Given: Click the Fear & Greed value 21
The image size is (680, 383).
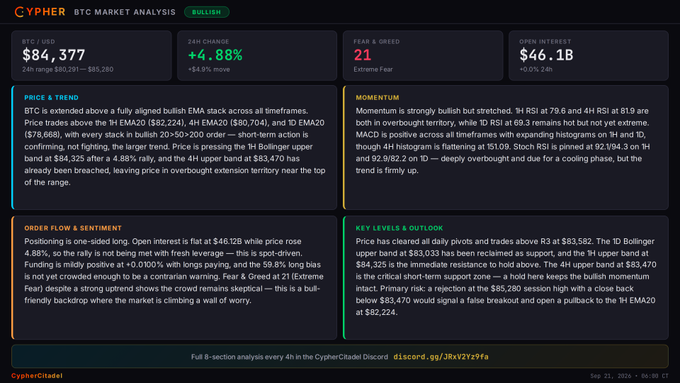Looking at the screenshot, I should (x=362, y=55).
